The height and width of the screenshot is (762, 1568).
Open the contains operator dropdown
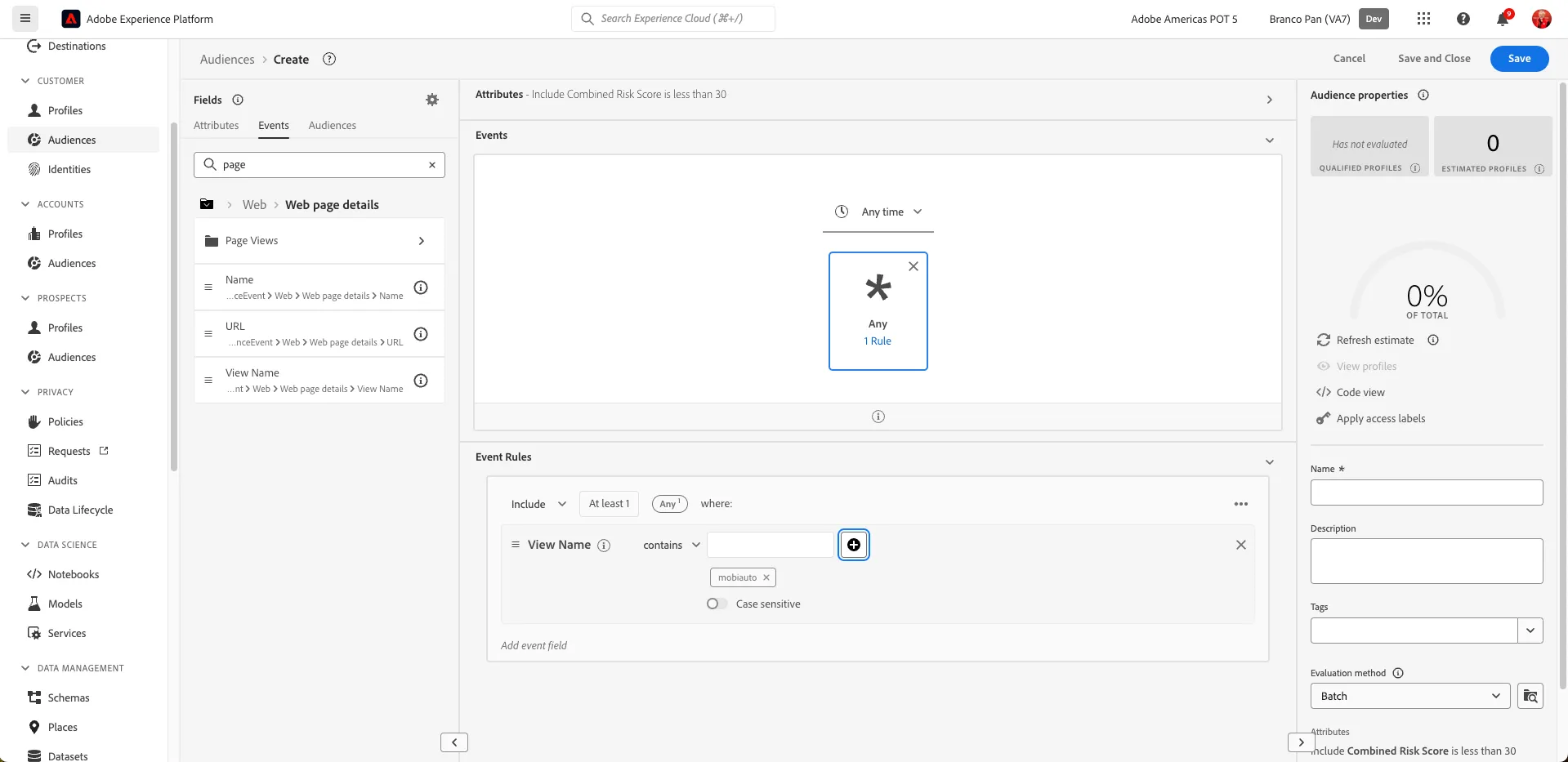(x=672, y=545)
